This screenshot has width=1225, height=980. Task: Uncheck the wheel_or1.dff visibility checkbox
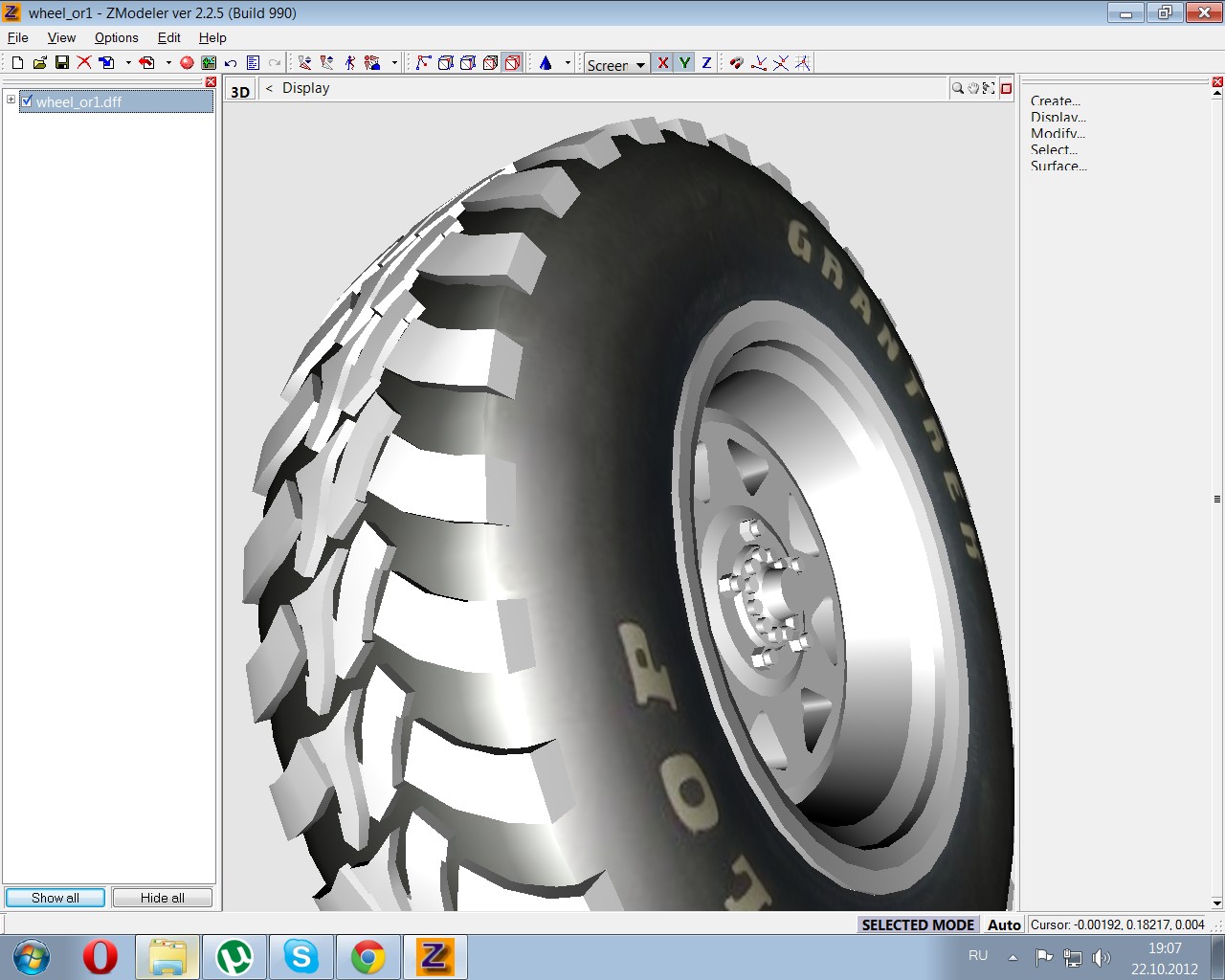coord(27,100)
